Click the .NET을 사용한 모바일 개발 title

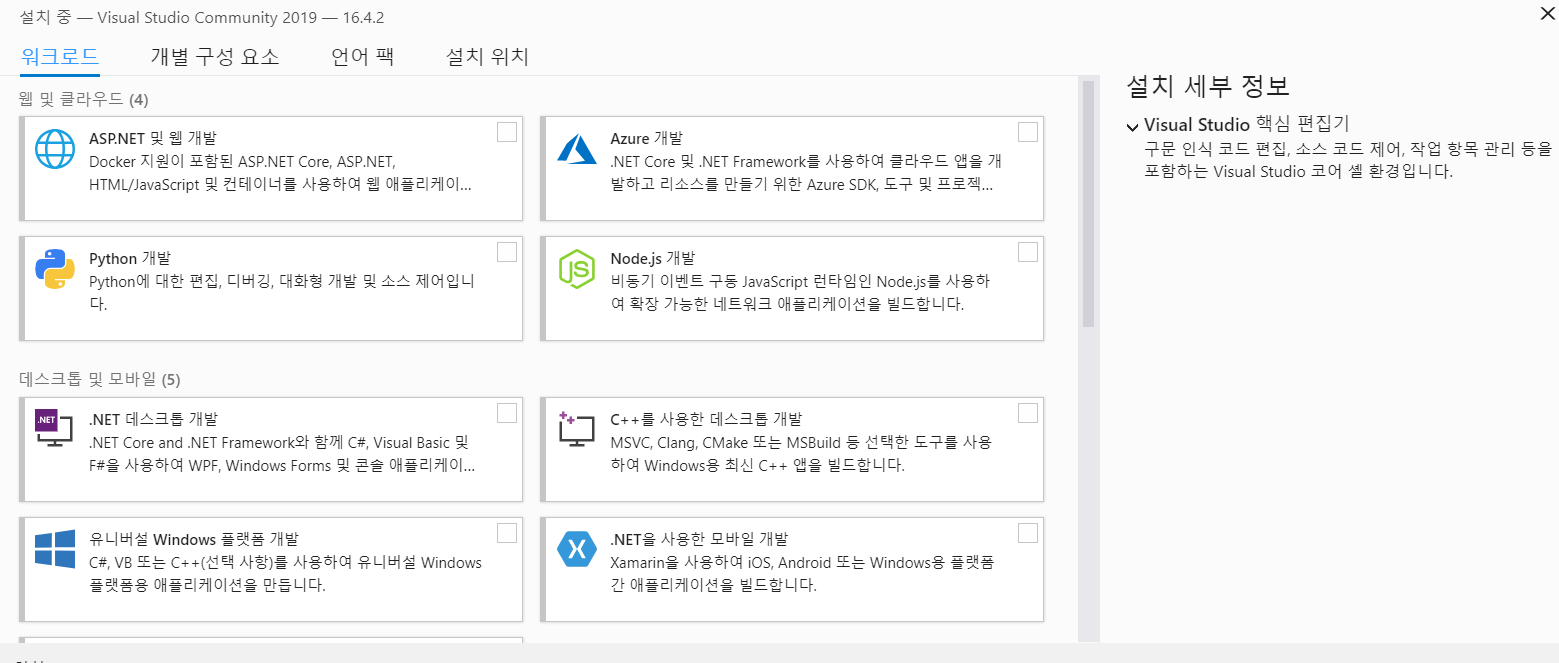[x=699, y=539]
